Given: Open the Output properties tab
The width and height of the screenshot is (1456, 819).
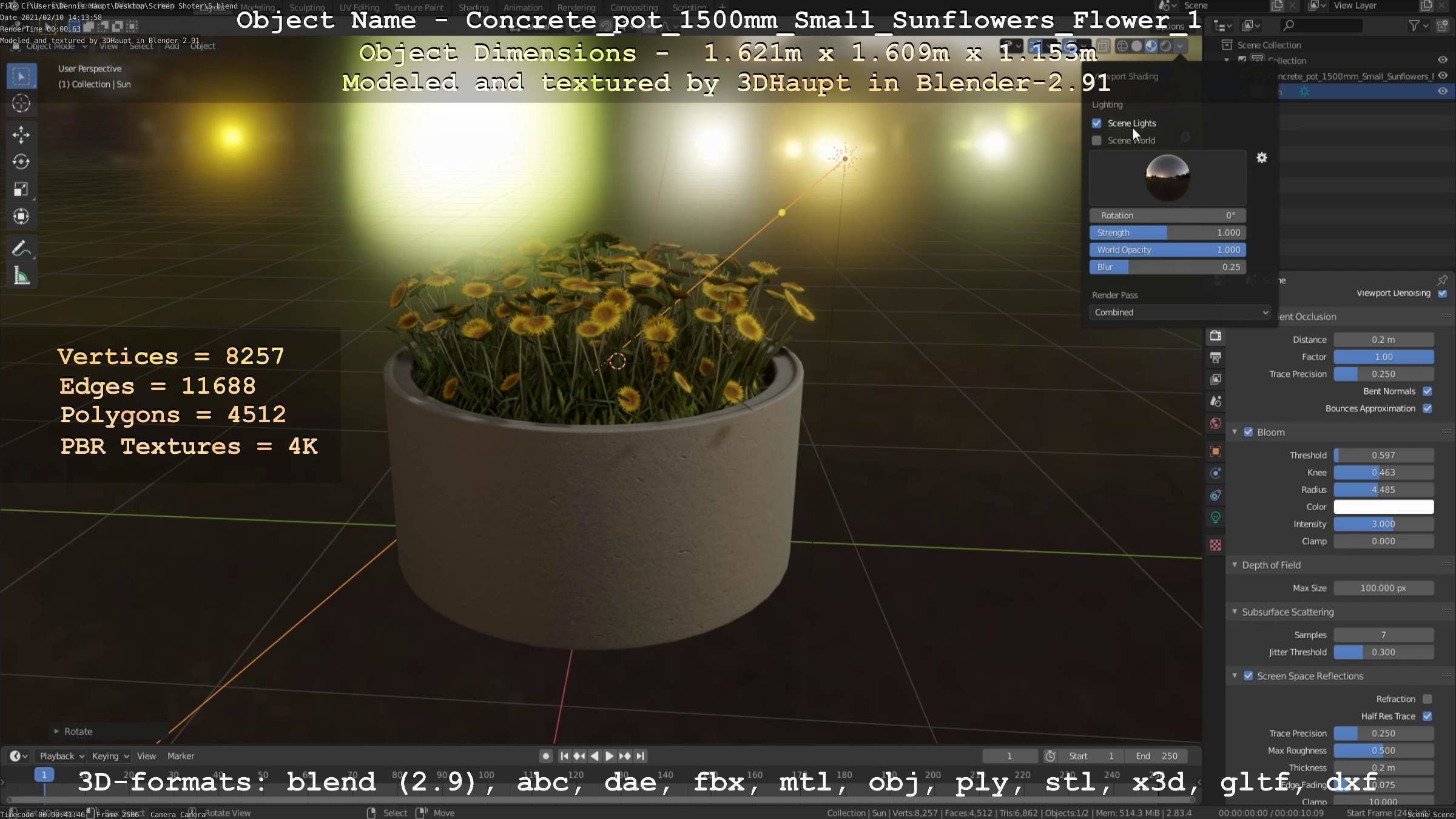Looking at the screenshot, I should pyautogui.click(x=1216, y=357).
